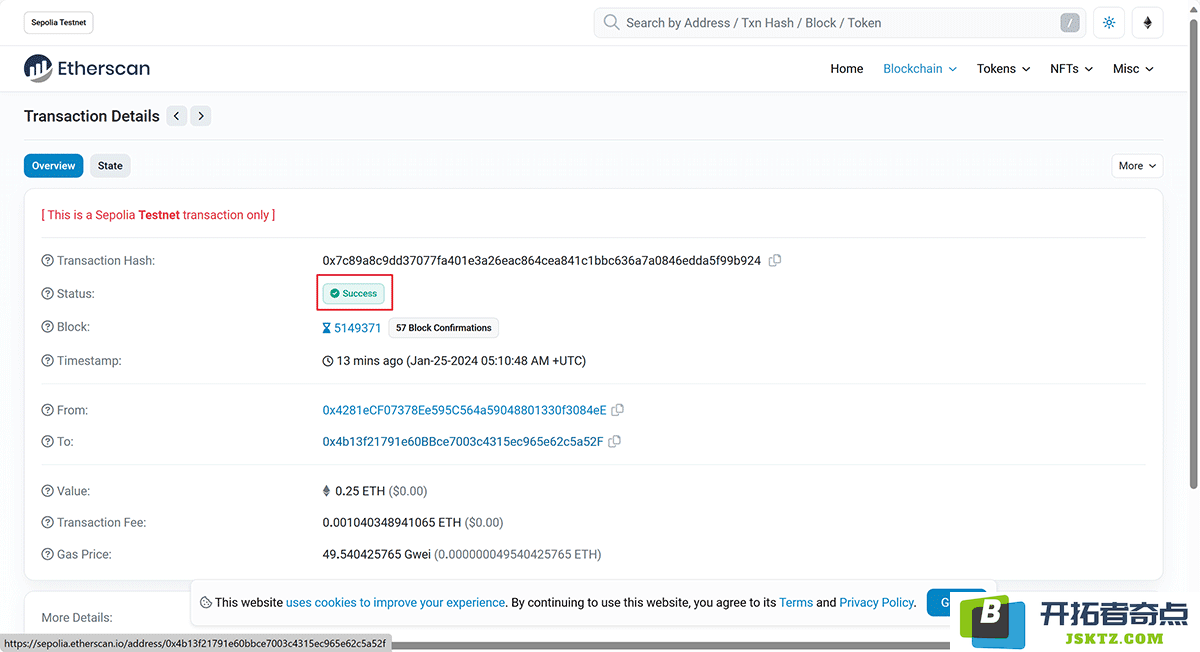Image resolution: width=1200 pixels, height=652 pixels.
Task: Copy the From address
Action: click(618, 410)
